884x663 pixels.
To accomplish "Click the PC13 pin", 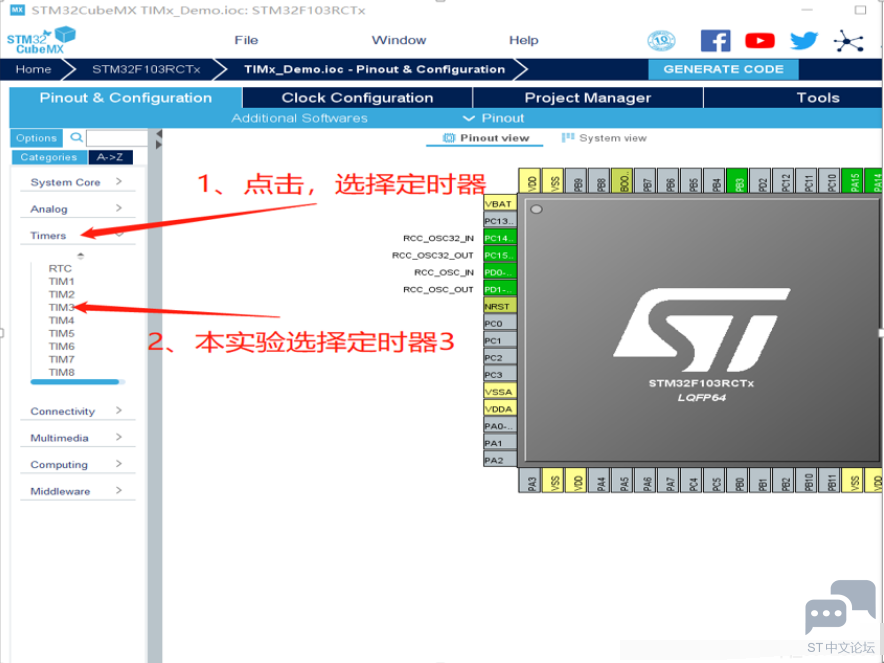I will tap(500, 220).
